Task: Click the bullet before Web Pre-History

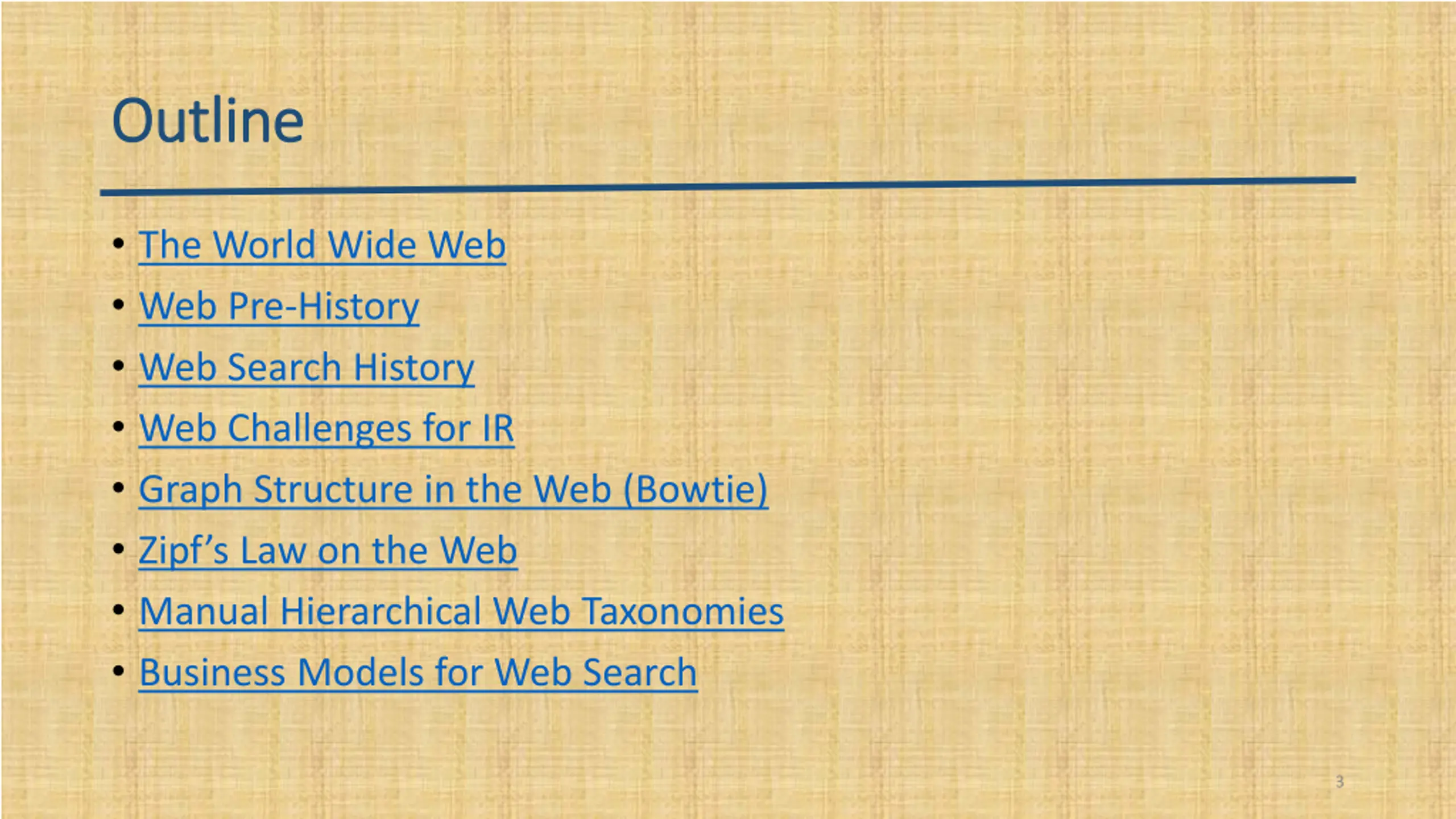Action: 118,305
